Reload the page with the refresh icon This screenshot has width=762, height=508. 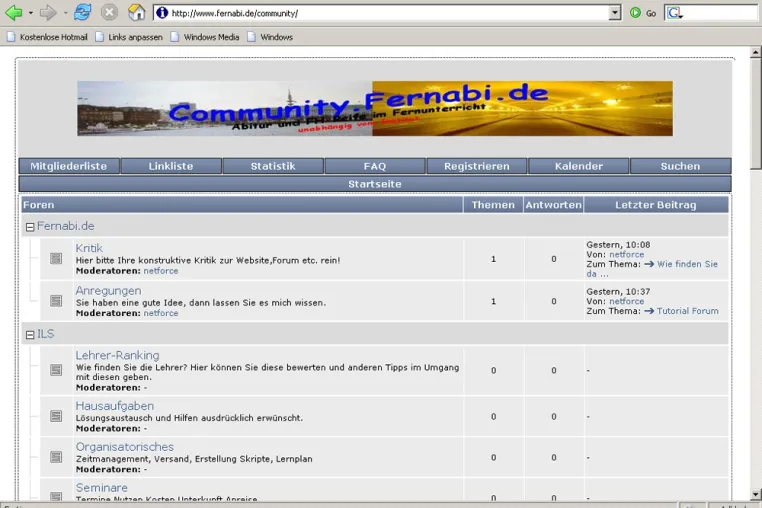(x=83, y=13)
